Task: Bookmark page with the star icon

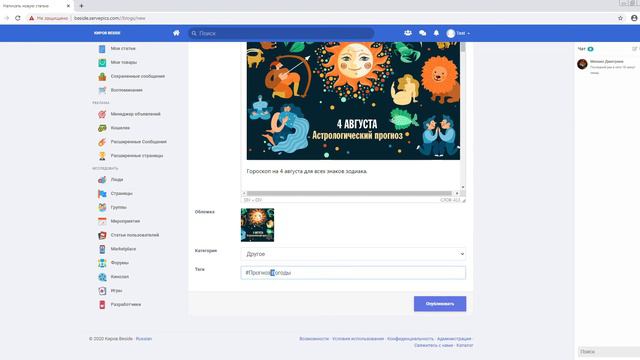Action: [x=620, y=18]
